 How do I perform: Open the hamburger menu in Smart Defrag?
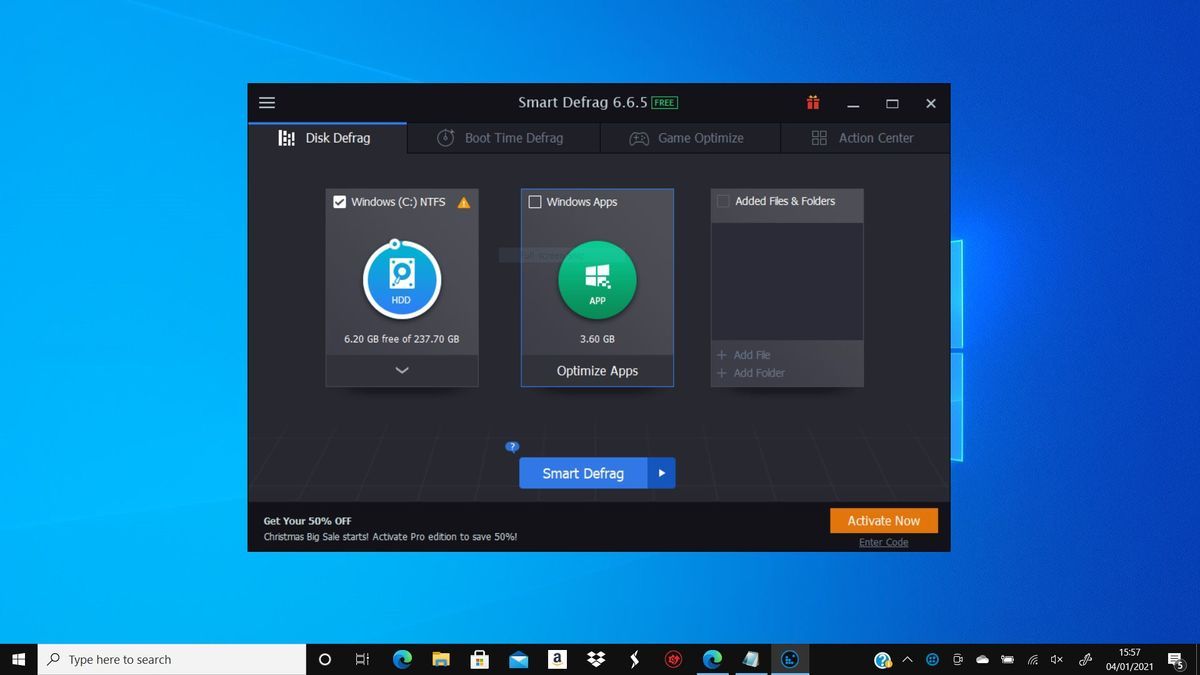coord(267,103)
